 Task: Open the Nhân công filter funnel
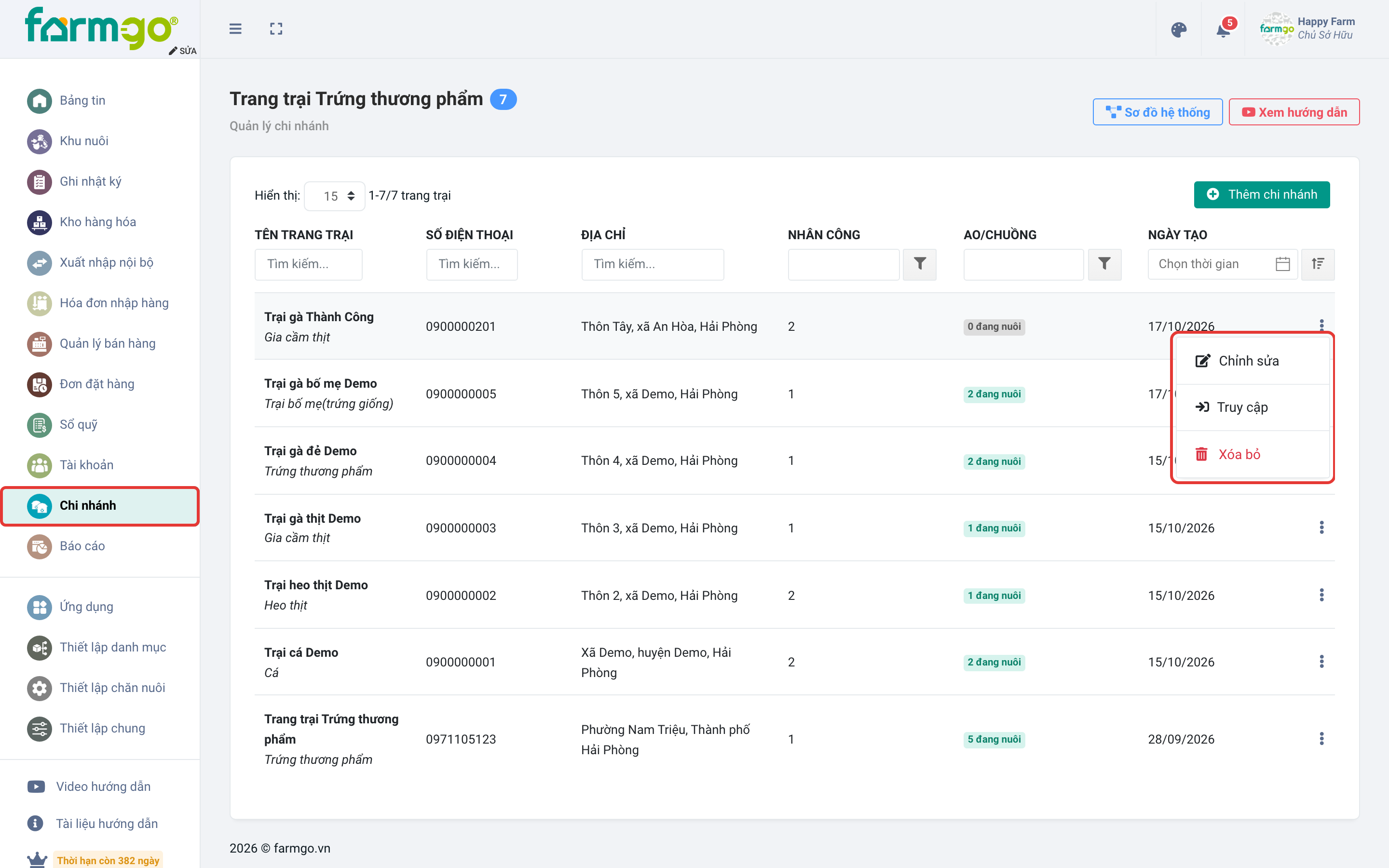[x=920, y=264]
